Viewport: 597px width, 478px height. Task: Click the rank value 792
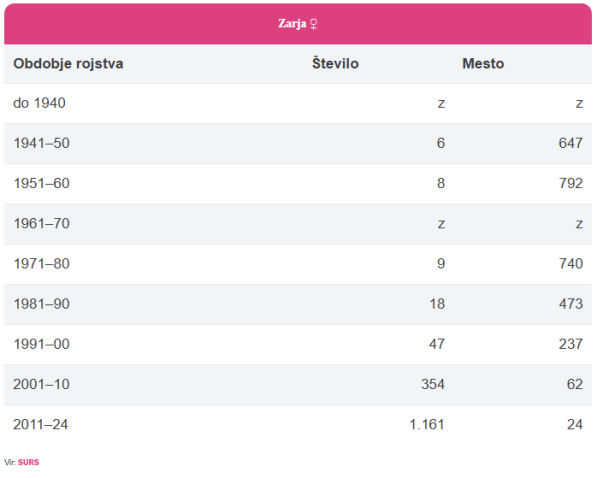(571, 183)
